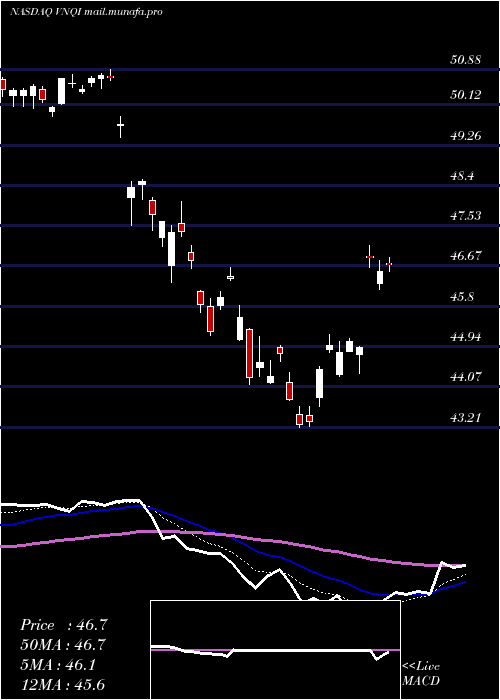Viewport: 500px width, 700px height.
Task: Click the 46.67 price level label
Action: (x=466, y=256)
